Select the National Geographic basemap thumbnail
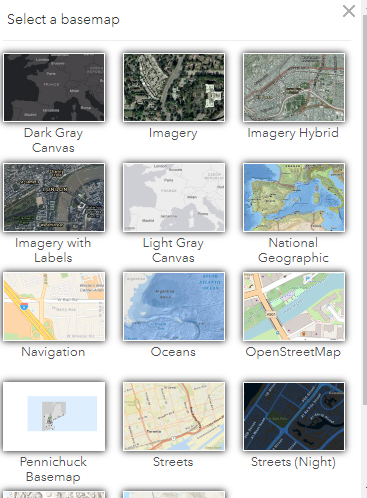Screen dimensions: 367x498 point(294,197)
